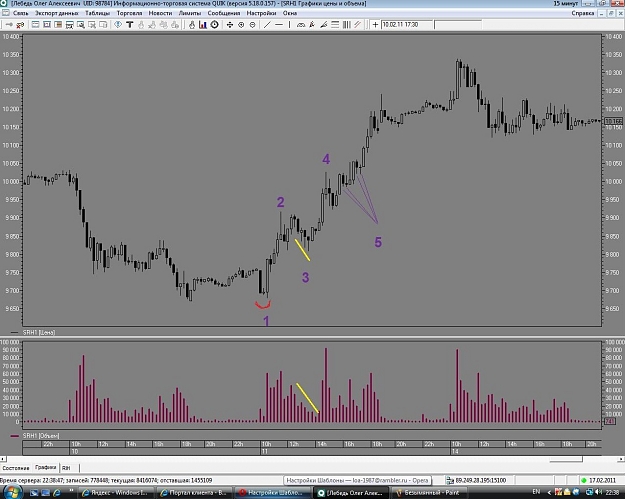The height and width of the screenshot is (499, 625).
Task: Click the horizontal parallel lines icon
Action: (335, 25)
